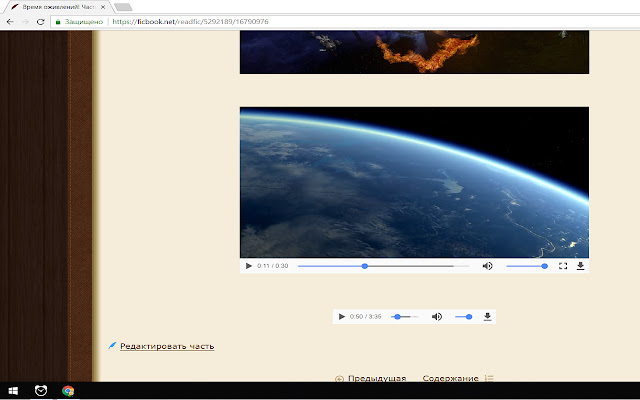Click the blue feather edit icon
The height and width of the screenshot is (400, 640).
pyautogui.click(x=112, y=346)
